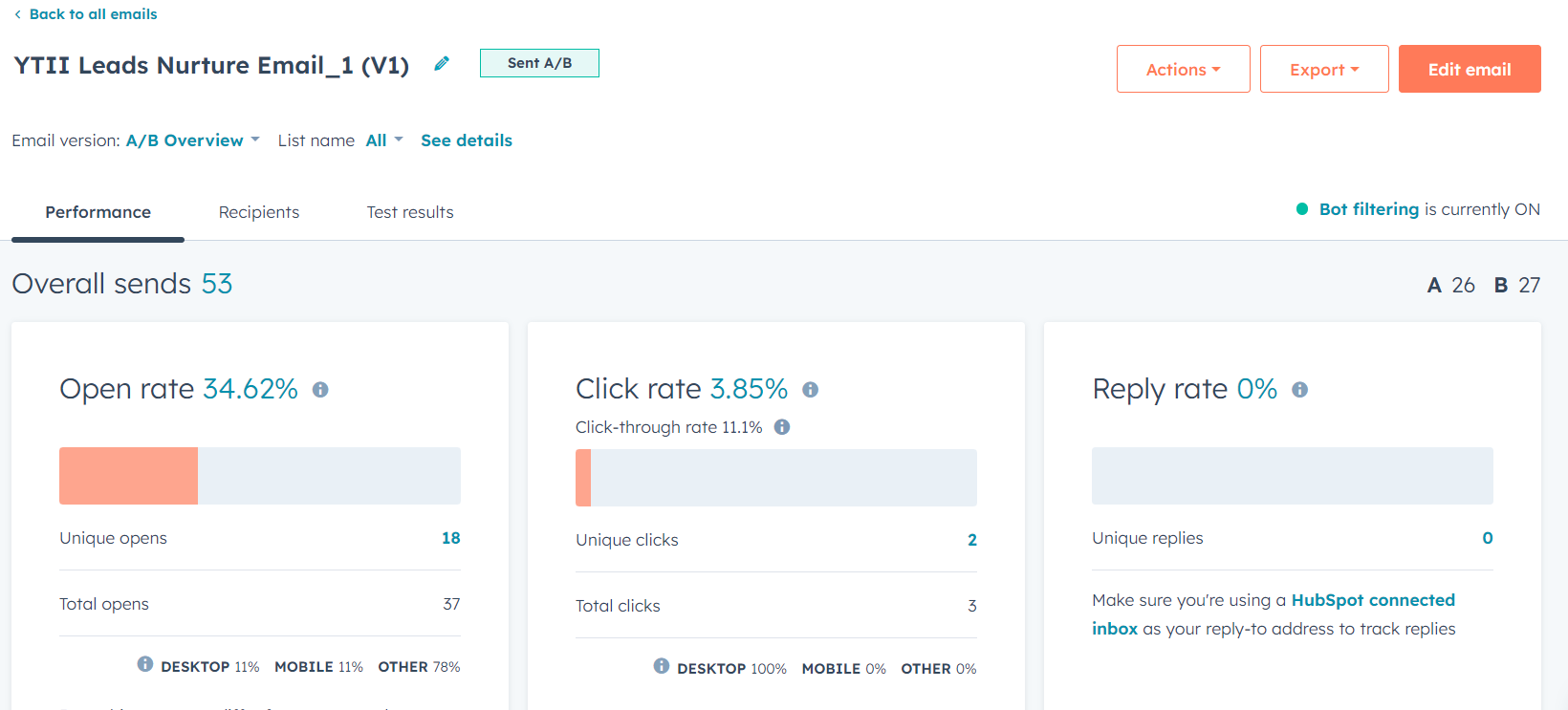This screenshot has height=710, width=1568.
Task: Open the See details link
Action: click(467, 140)
